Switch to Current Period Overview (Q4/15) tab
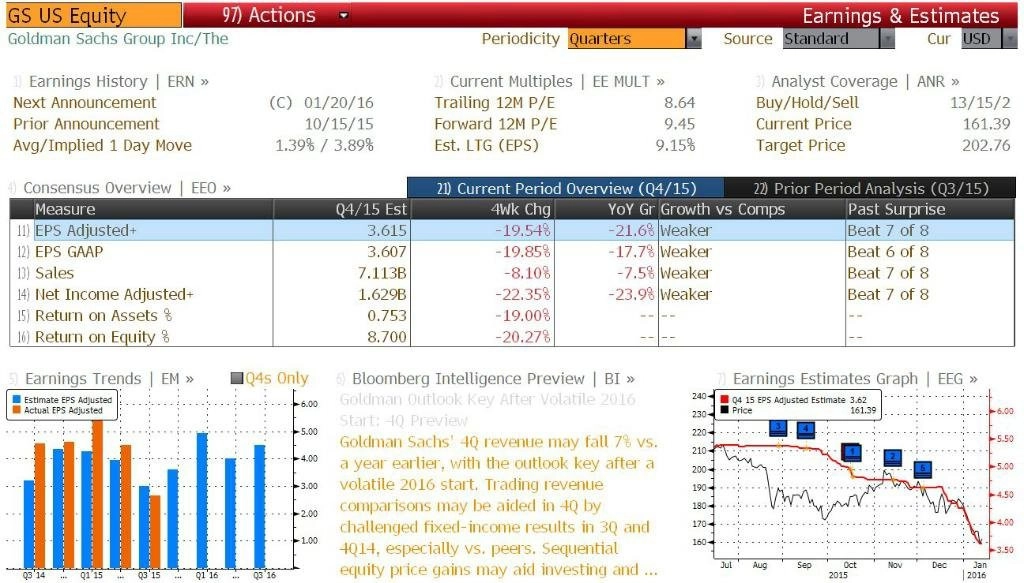Image resolution: width=1024 pixels, height=583 pixels. pos(566,188)
